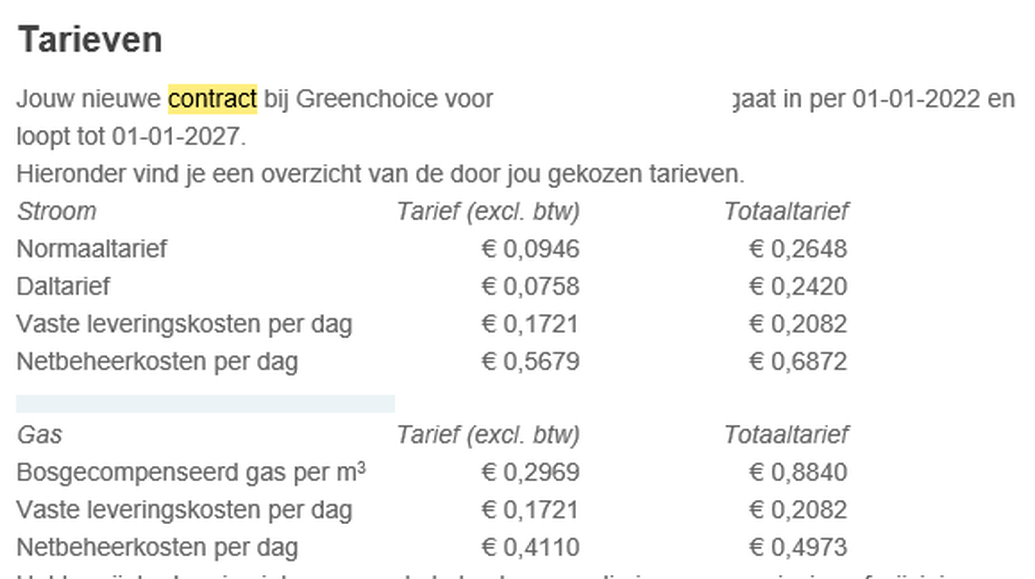Click Normaaltarief tariff value € 0,0946

coord(530,249)
